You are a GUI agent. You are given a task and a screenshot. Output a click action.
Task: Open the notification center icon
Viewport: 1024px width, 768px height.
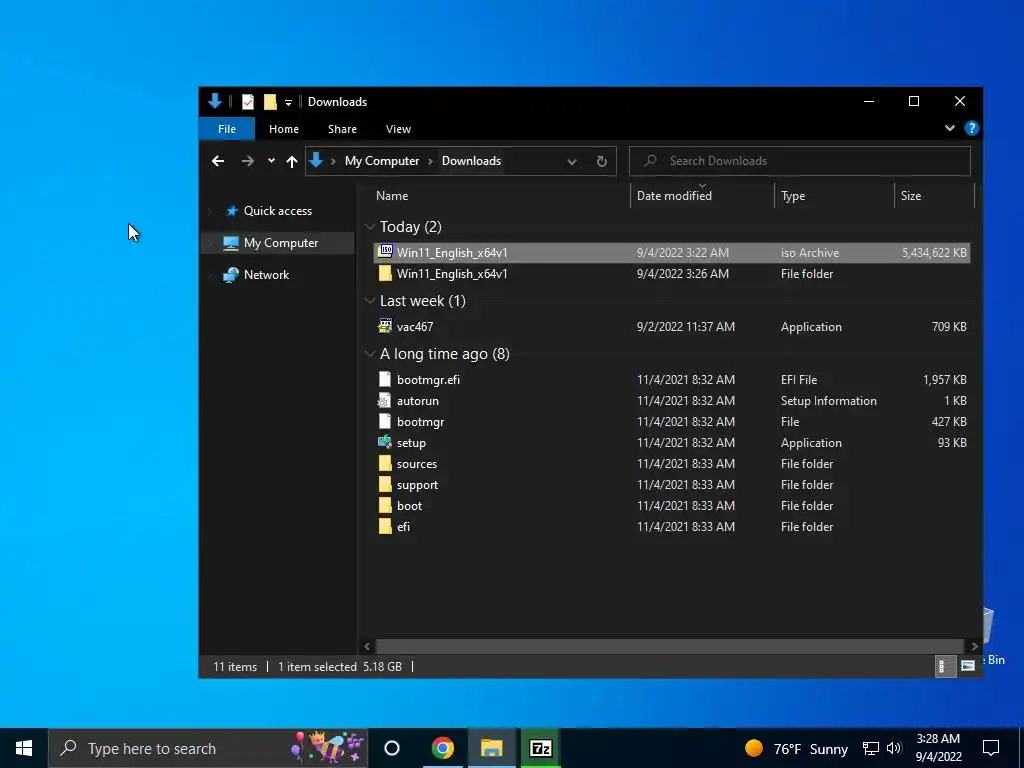click(x=991, y=748)
